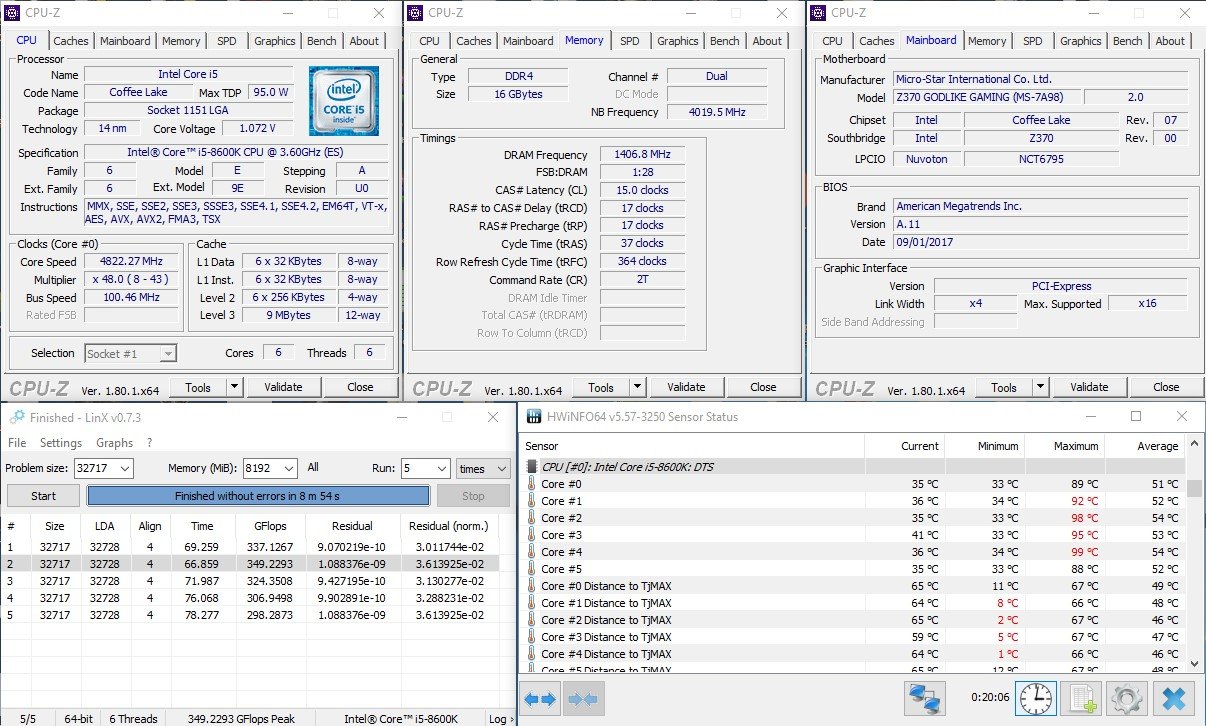Open the Socket #1 selection combo box
Image resolution: width=1206 pixels, height=726 pixels.
pos(130,353)
